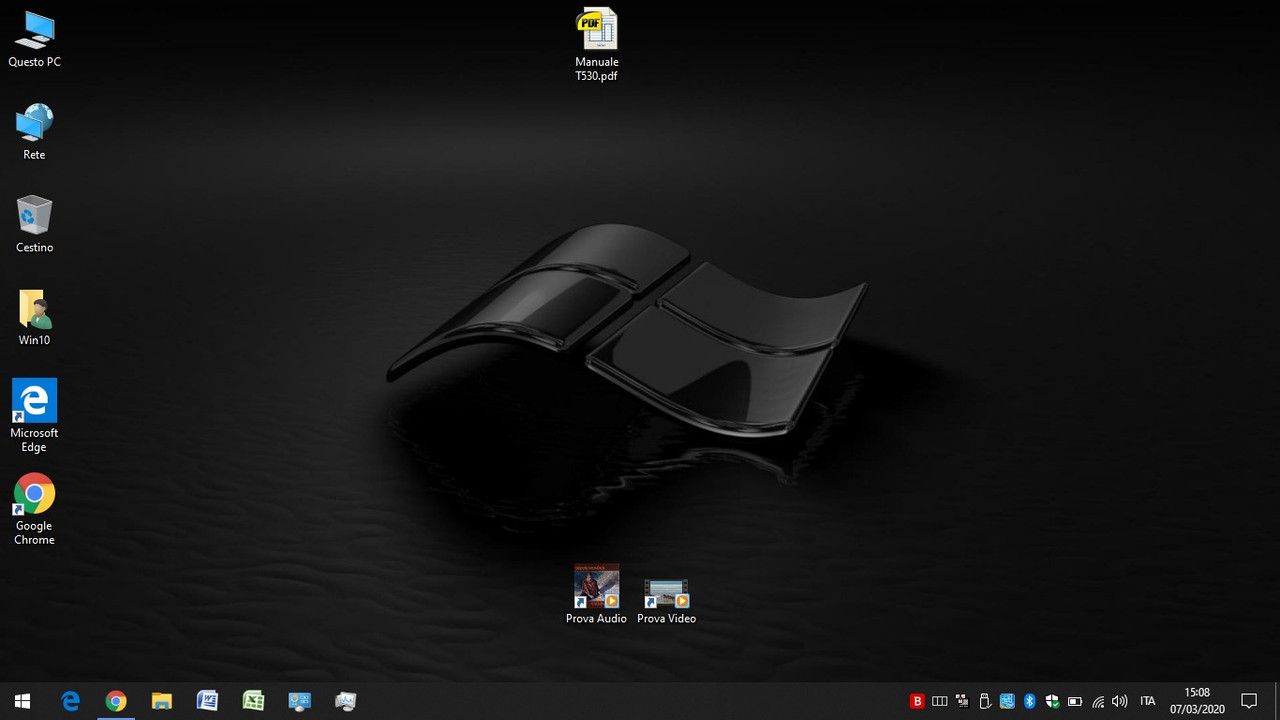This screenshot has height=720, width=1280.
Task: Open Bitdefender from the system tray
Action: 917,701
